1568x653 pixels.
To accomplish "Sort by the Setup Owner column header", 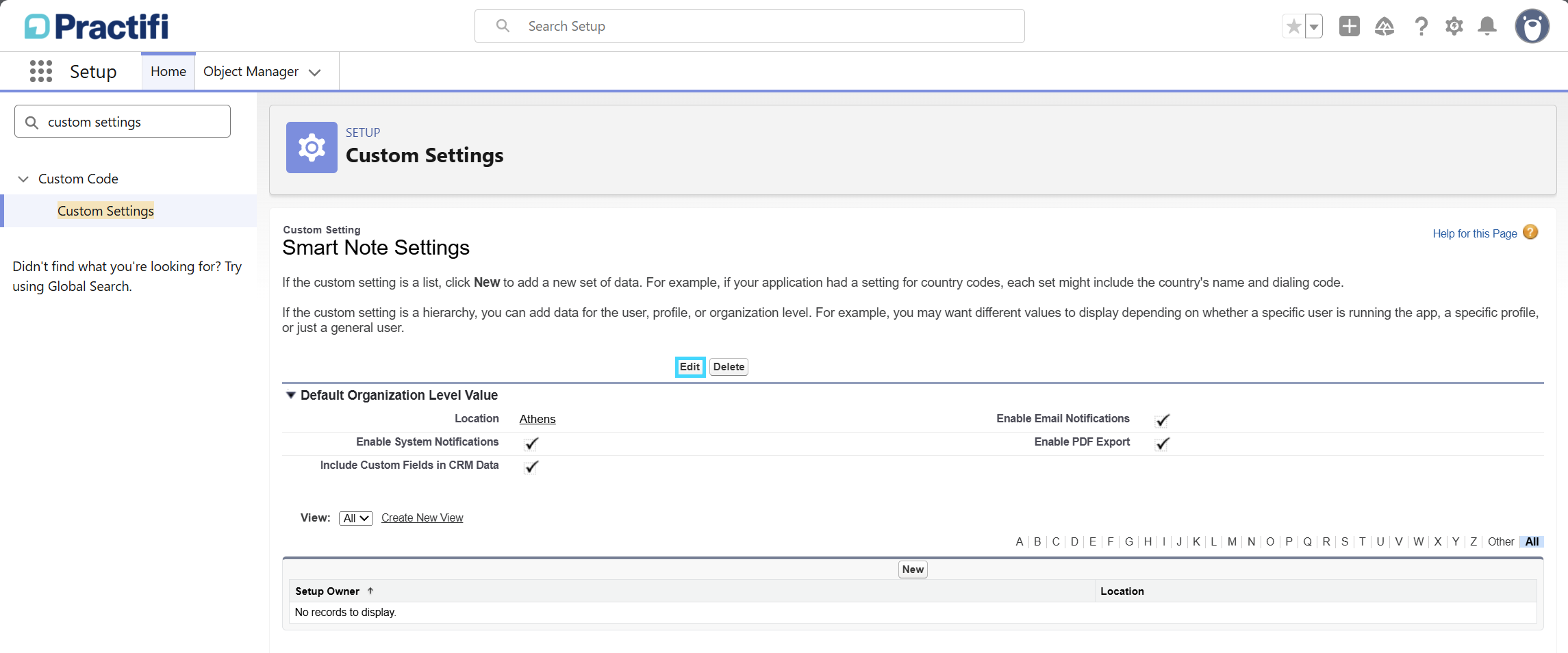I will coord(327,591).
